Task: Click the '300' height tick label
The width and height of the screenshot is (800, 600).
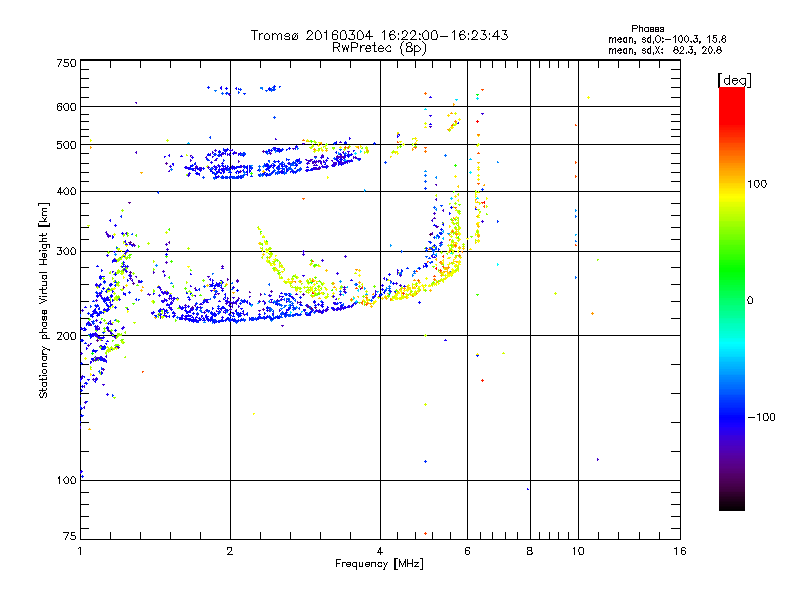Action: [x=66, y=252]
